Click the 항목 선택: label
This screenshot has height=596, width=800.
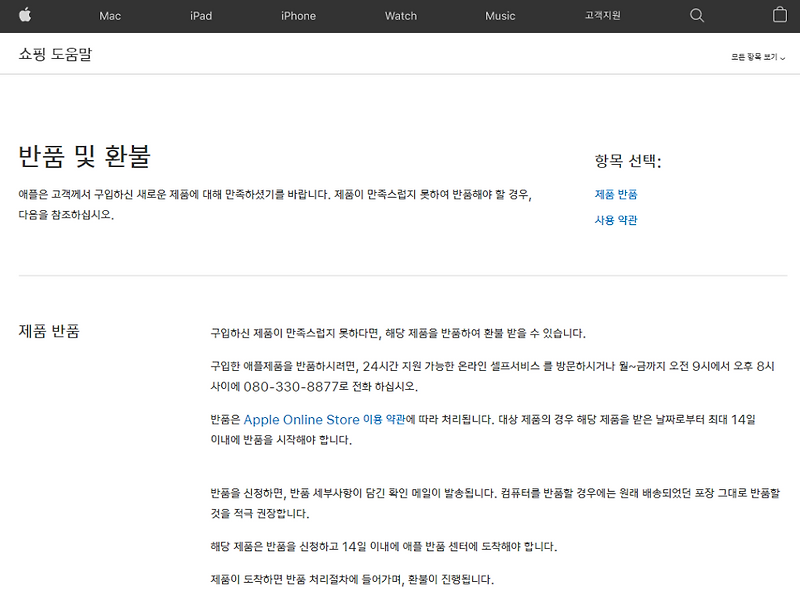pos(628,161)
